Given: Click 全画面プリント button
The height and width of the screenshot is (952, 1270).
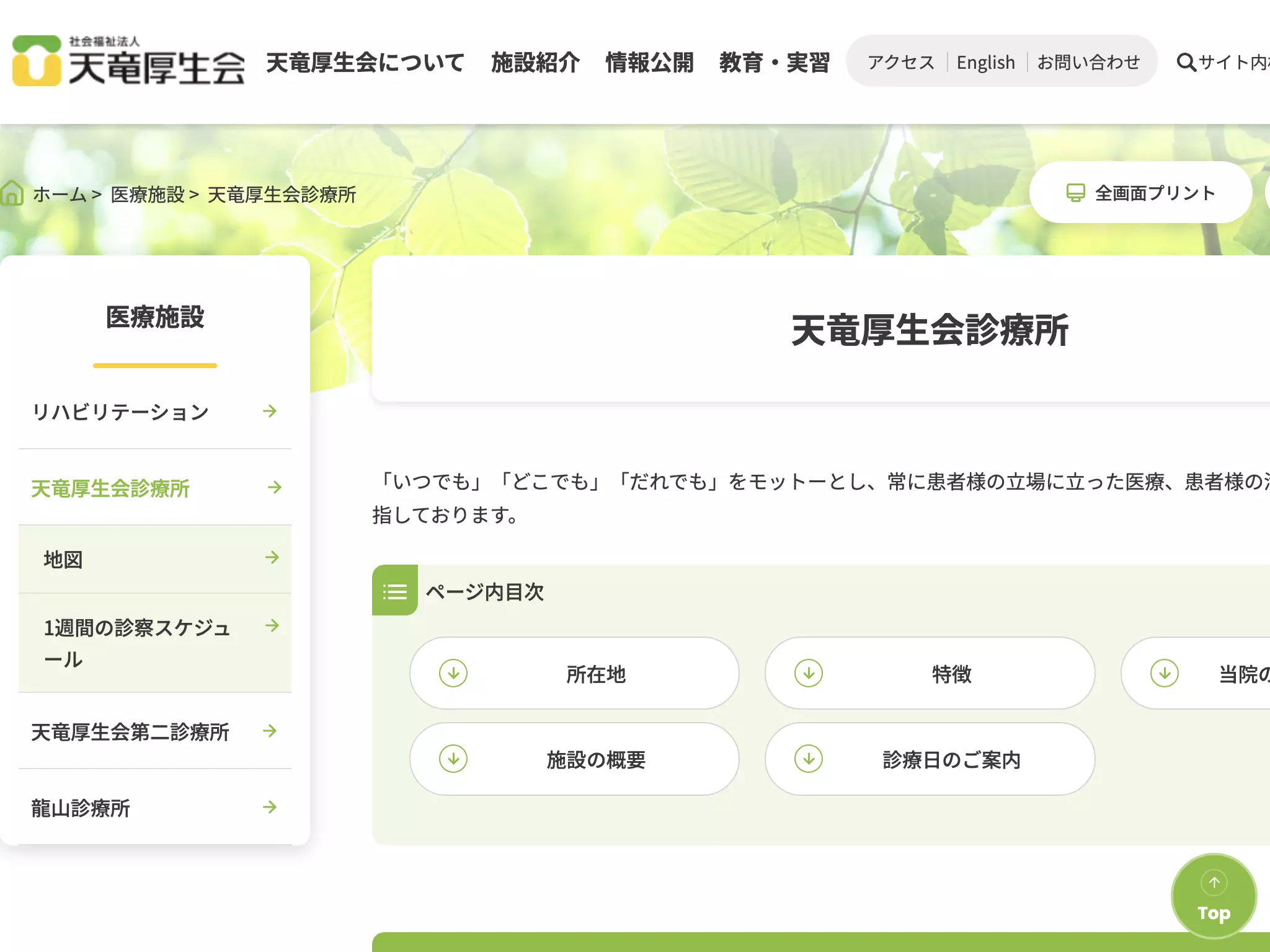Looking at the screenshot, I should 1140,193.
